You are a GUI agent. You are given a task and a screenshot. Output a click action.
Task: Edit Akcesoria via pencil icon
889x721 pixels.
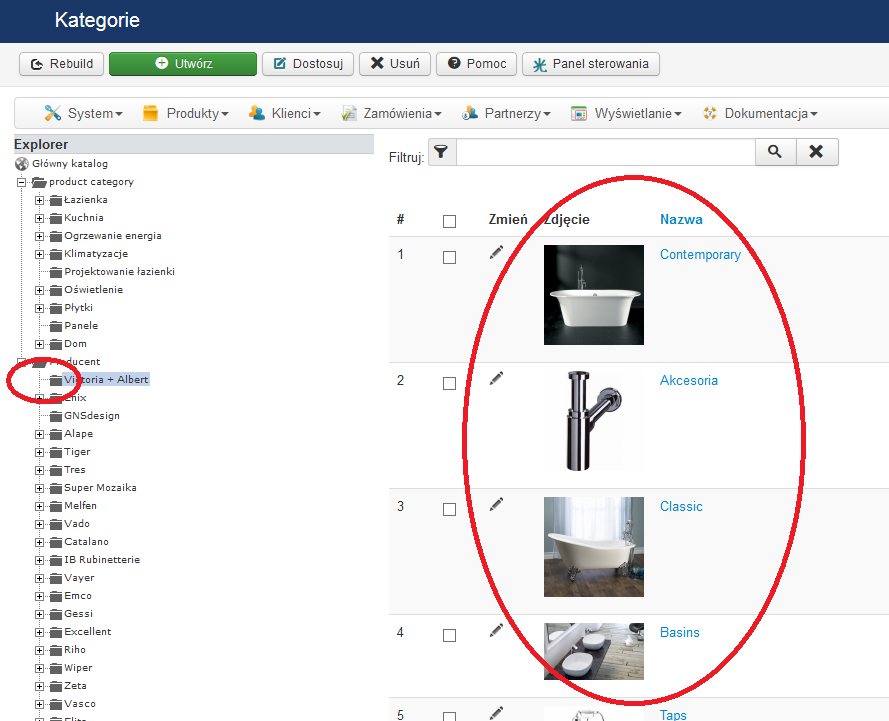click(x=496, y=379)
